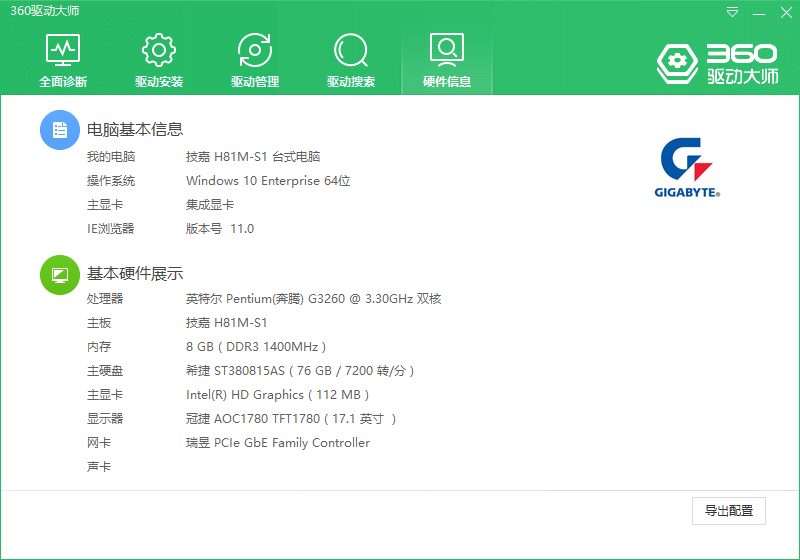This screenshot has width=800, height=560.
Task: Click the 版本号 11.0 value
Action: 220,228
